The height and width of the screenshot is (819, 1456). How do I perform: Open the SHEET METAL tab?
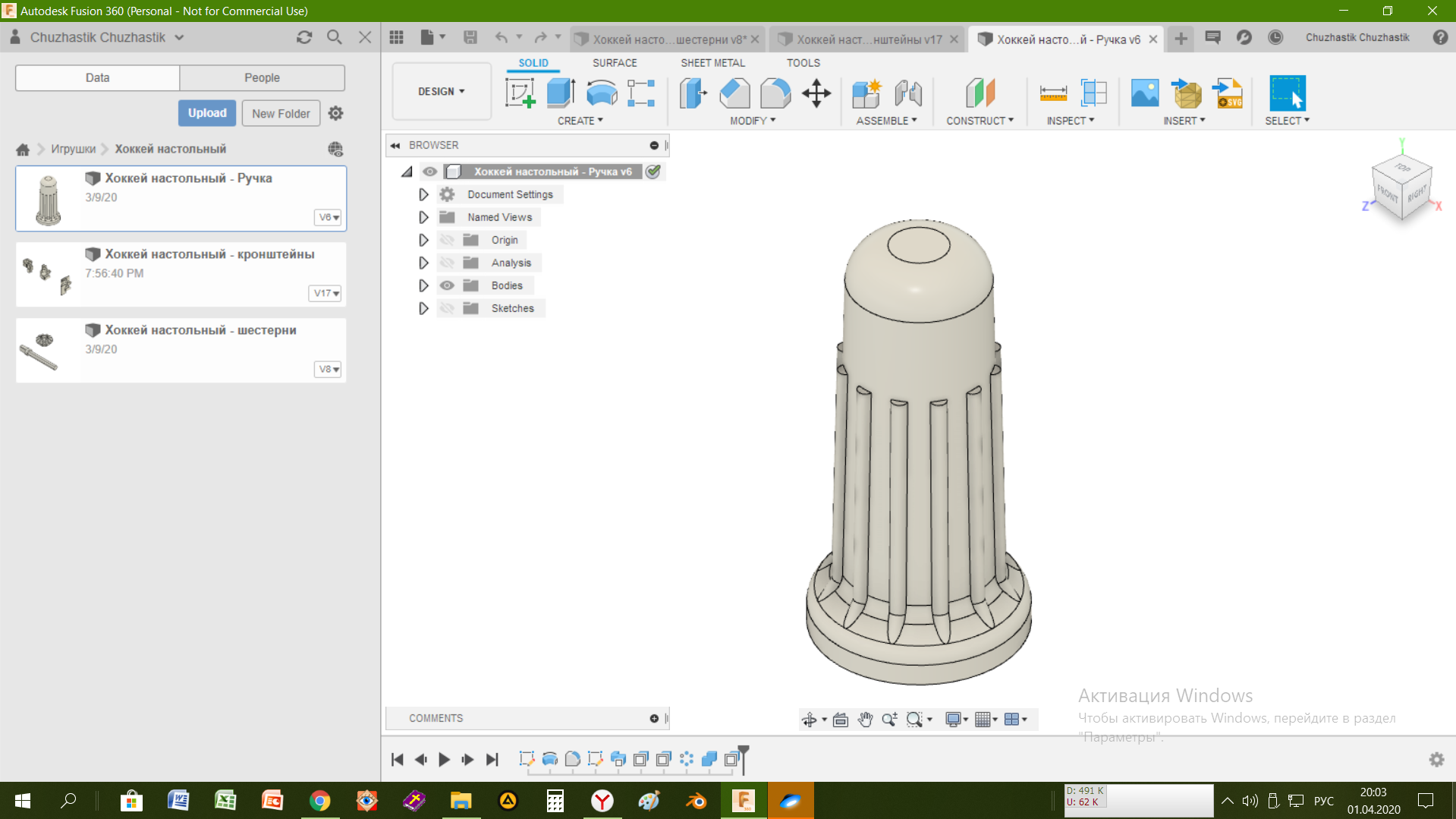point(712,63)
